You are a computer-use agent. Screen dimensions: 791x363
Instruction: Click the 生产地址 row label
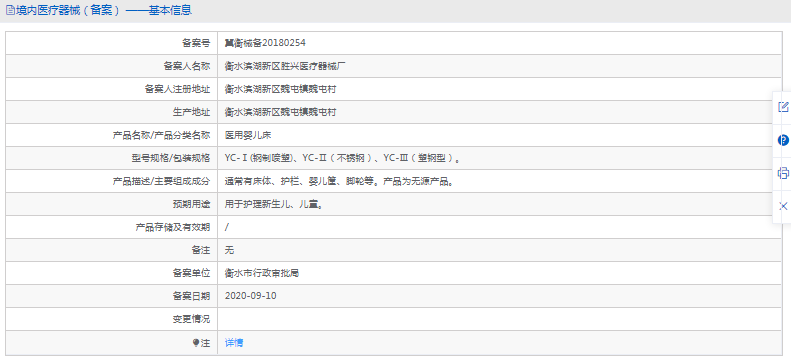192,112
